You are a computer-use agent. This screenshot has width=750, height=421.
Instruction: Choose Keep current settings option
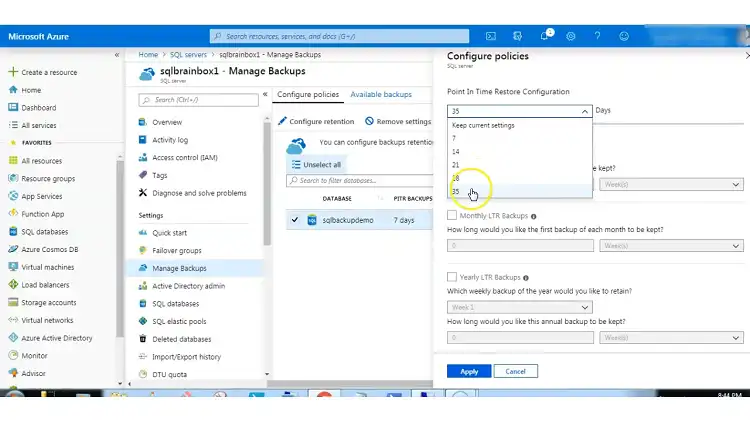(519, 125)
